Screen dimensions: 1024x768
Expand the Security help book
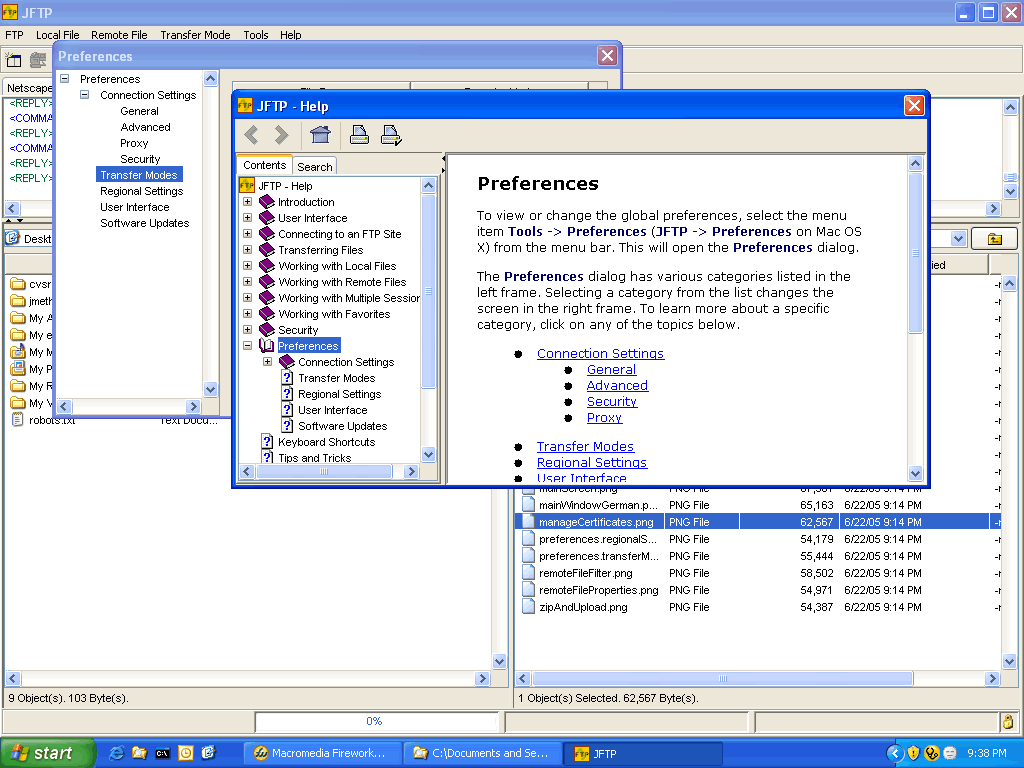[x=248, y=330]
